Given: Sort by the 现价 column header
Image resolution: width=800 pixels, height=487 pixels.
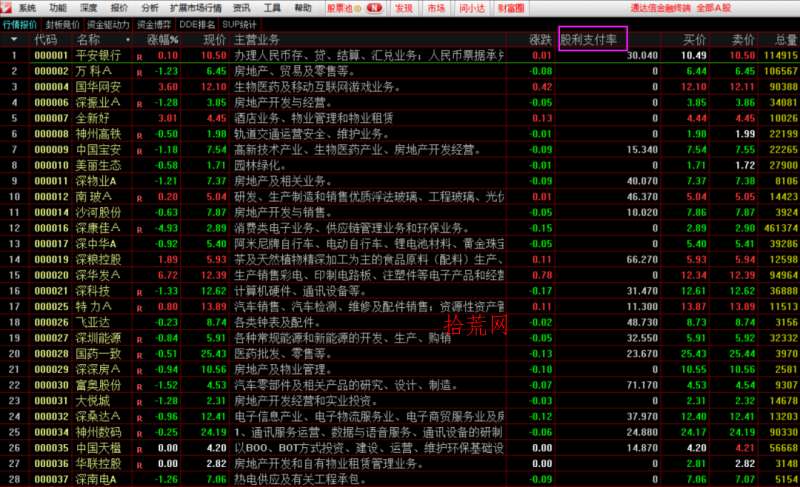Looking at the screenshot, I should [x=215, y=40].
